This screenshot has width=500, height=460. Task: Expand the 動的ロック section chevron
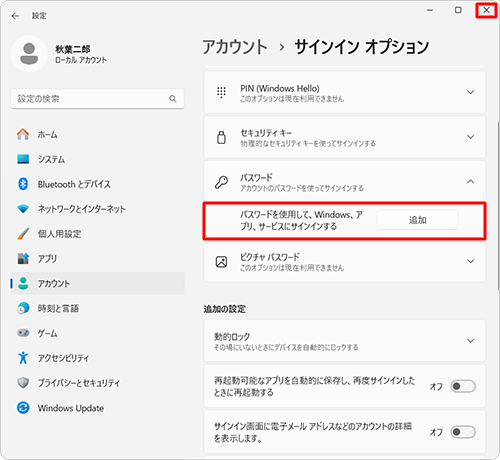pos(470,341)
